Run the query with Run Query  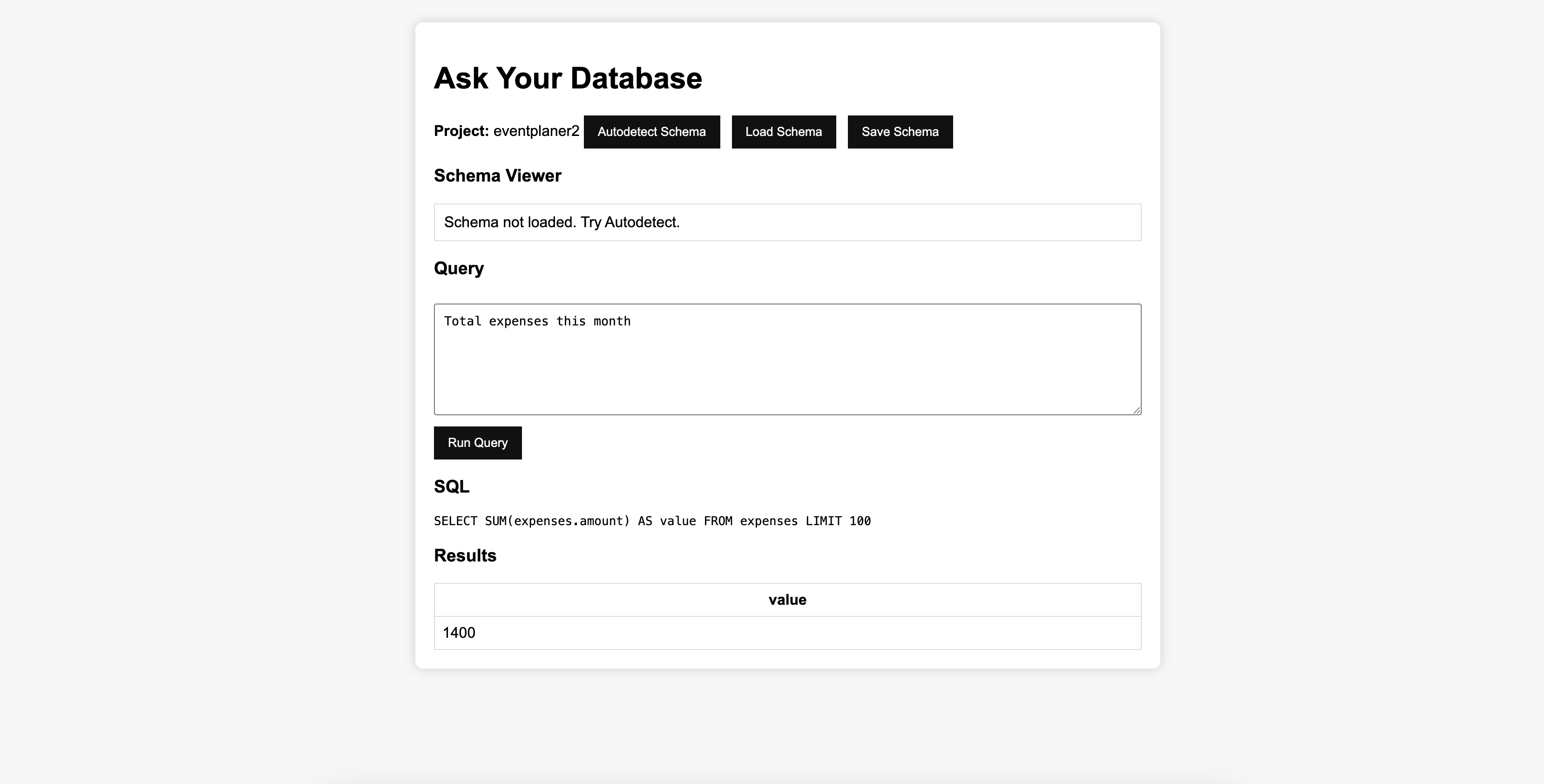478,443
